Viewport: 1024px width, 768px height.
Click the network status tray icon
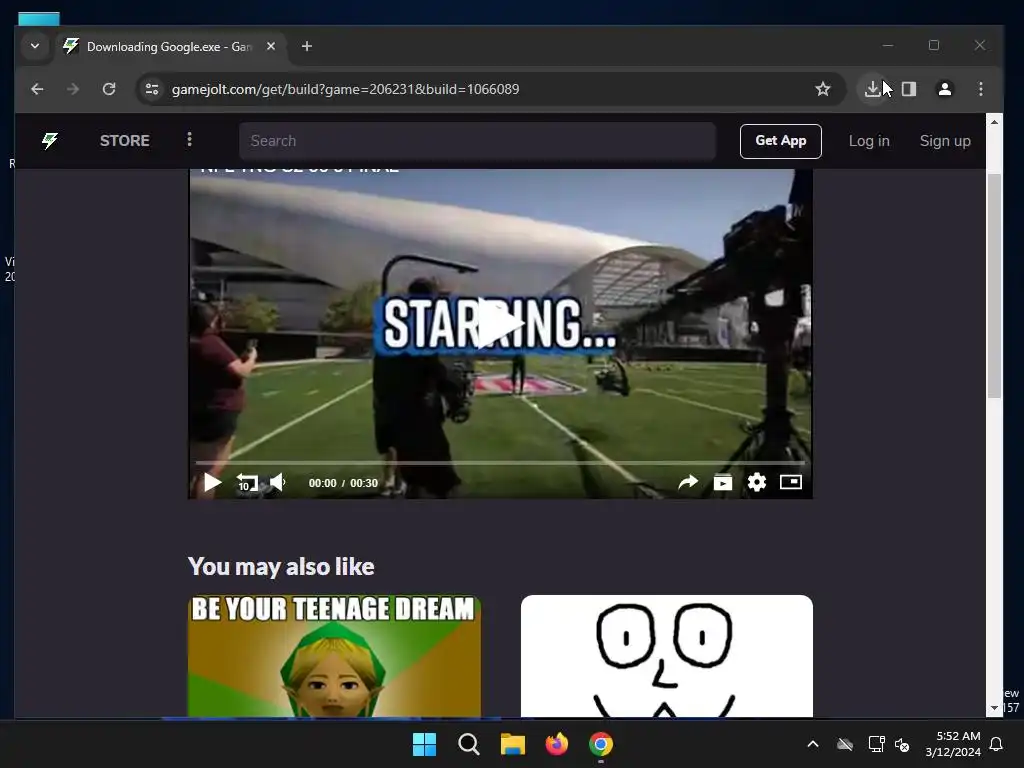pos(876,744)
